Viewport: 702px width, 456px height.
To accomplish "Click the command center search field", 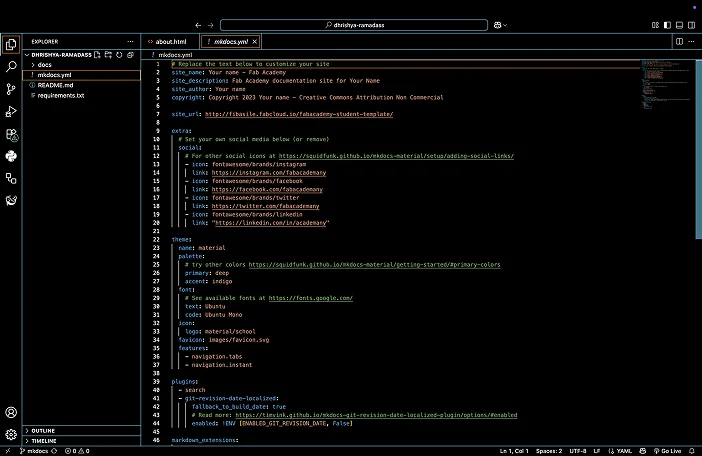I will tap(354, 26).
